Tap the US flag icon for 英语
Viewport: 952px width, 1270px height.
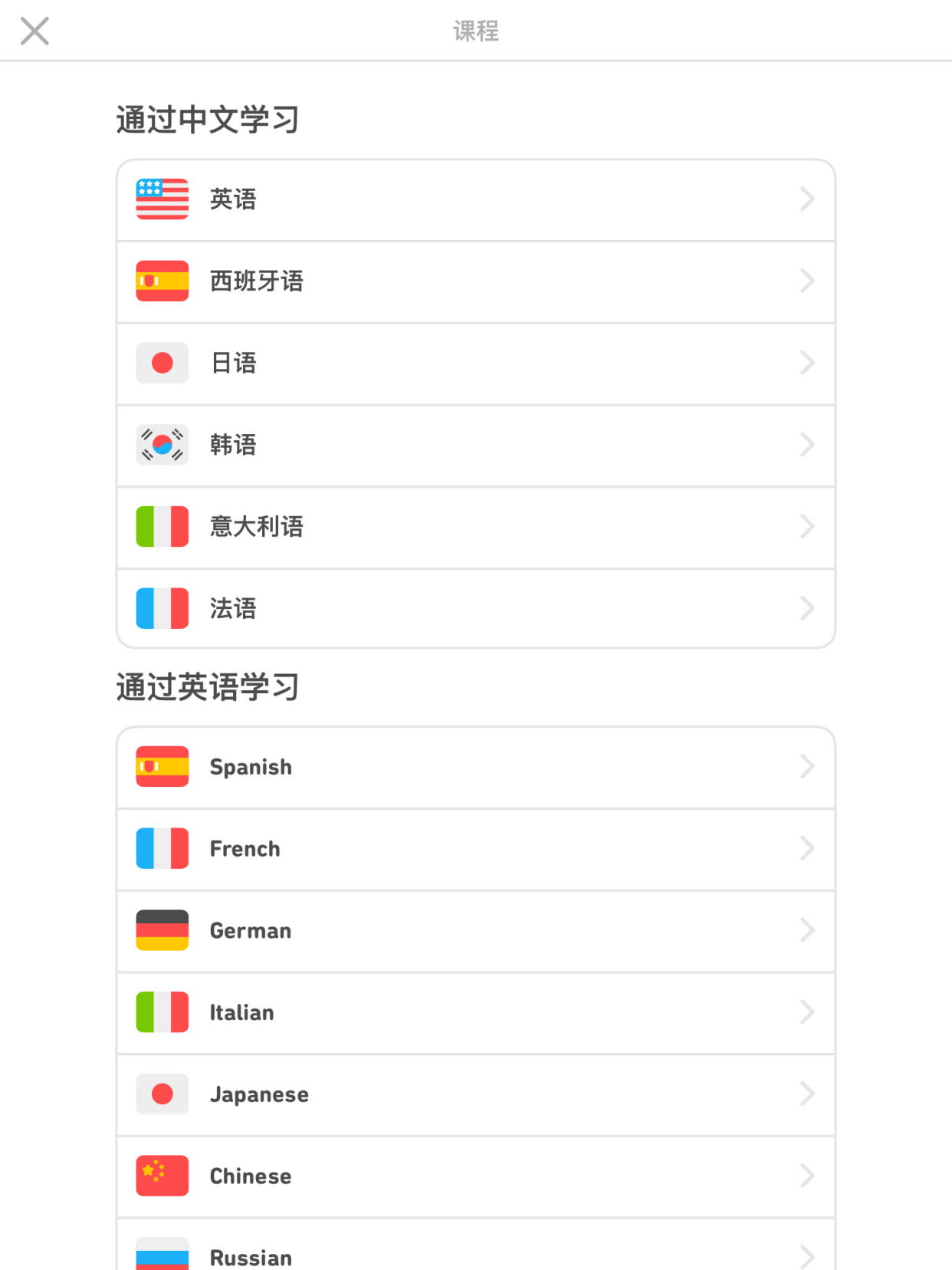(162, 199)
